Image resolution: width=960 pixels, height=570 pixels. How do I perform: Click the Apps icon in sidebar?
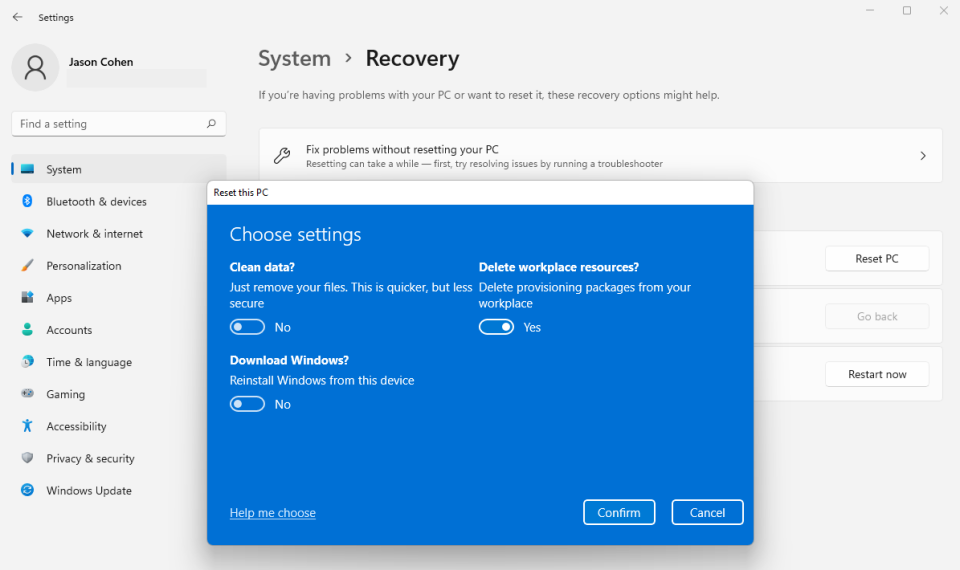(28, 298)
